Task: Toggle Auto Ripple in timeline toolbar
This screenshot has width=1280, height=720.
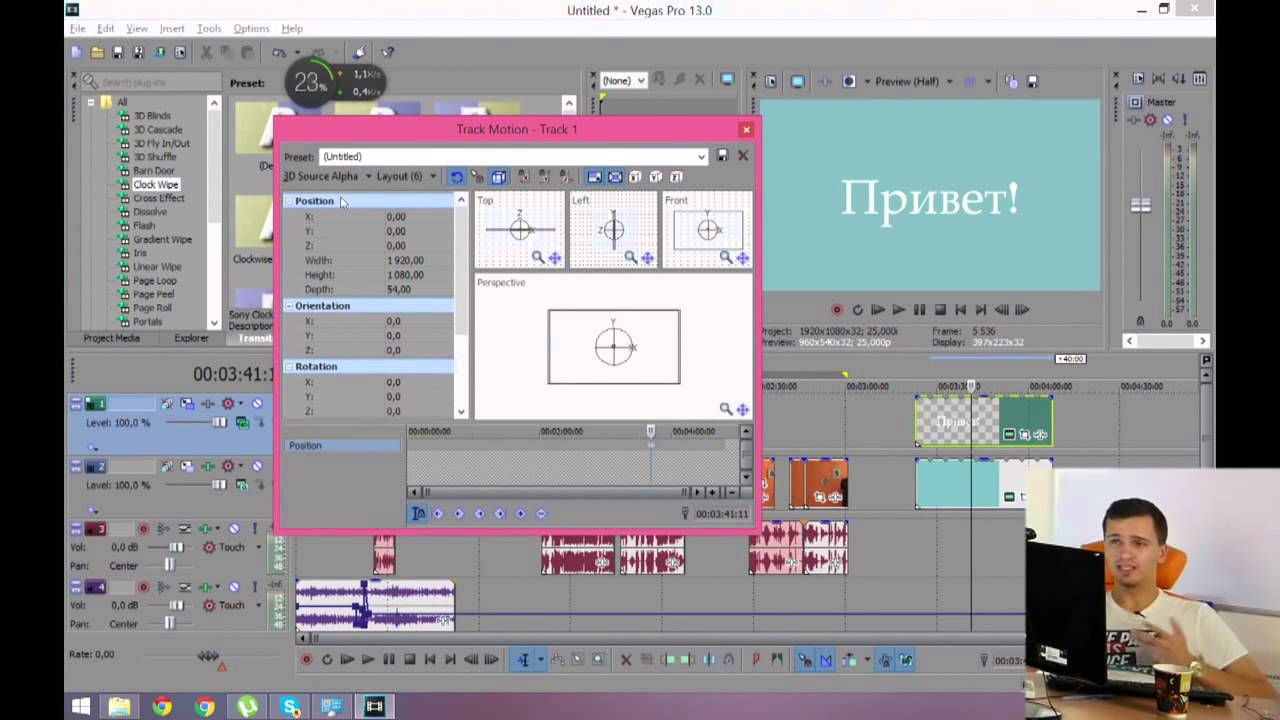Action: [x=848, y=660]
